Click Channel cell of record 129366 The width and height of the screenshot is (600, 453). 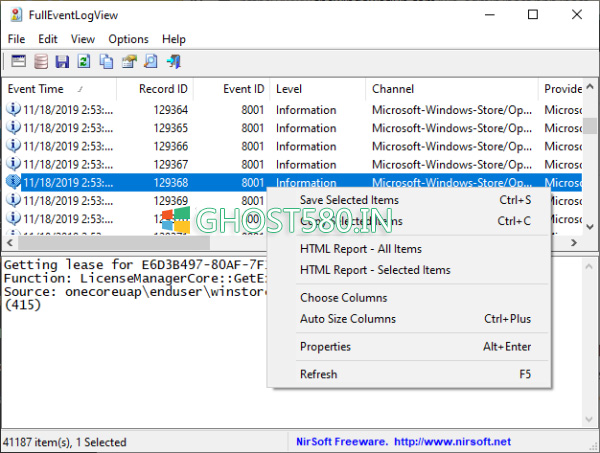[x=452, y=146]
